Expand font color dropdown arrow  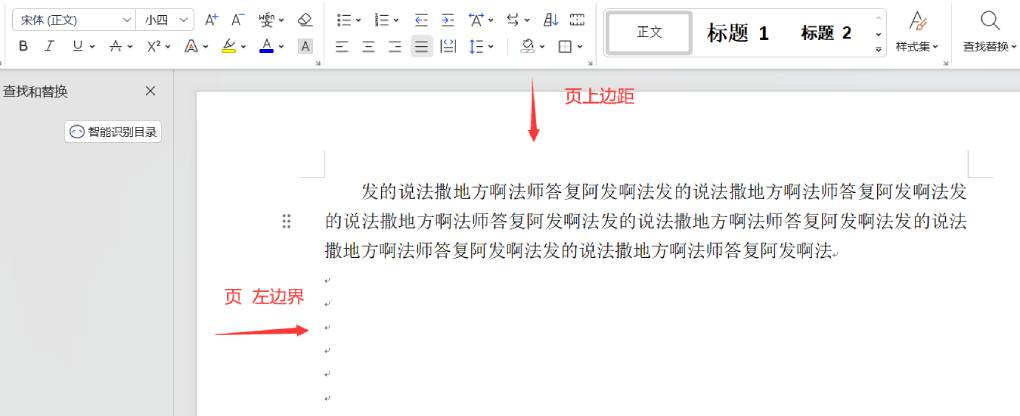281,47
